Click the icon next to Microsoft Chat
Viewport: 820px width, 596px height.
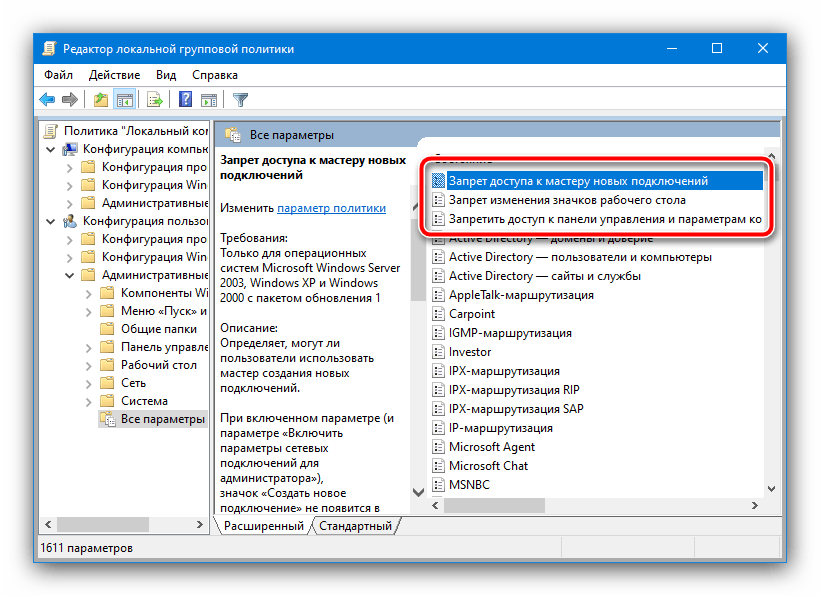[438, 466]
